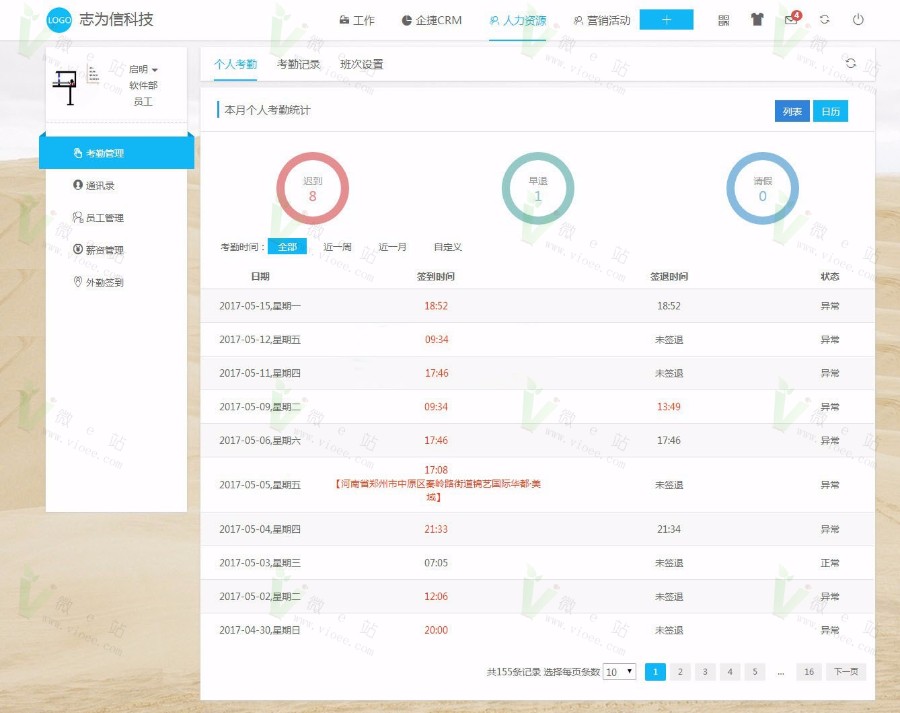
Task: Open 通讯录 in the sidebar
Action: [94, 185]
